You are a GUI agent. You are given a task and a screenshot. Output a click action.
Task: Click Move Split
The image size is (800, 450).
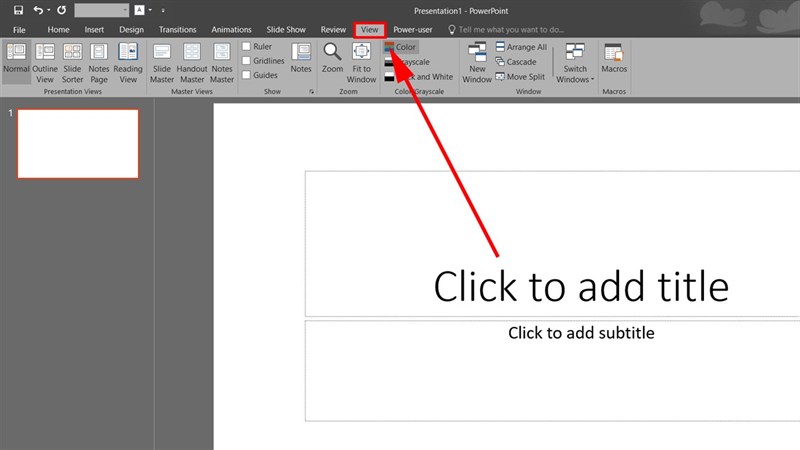[520, 77]
